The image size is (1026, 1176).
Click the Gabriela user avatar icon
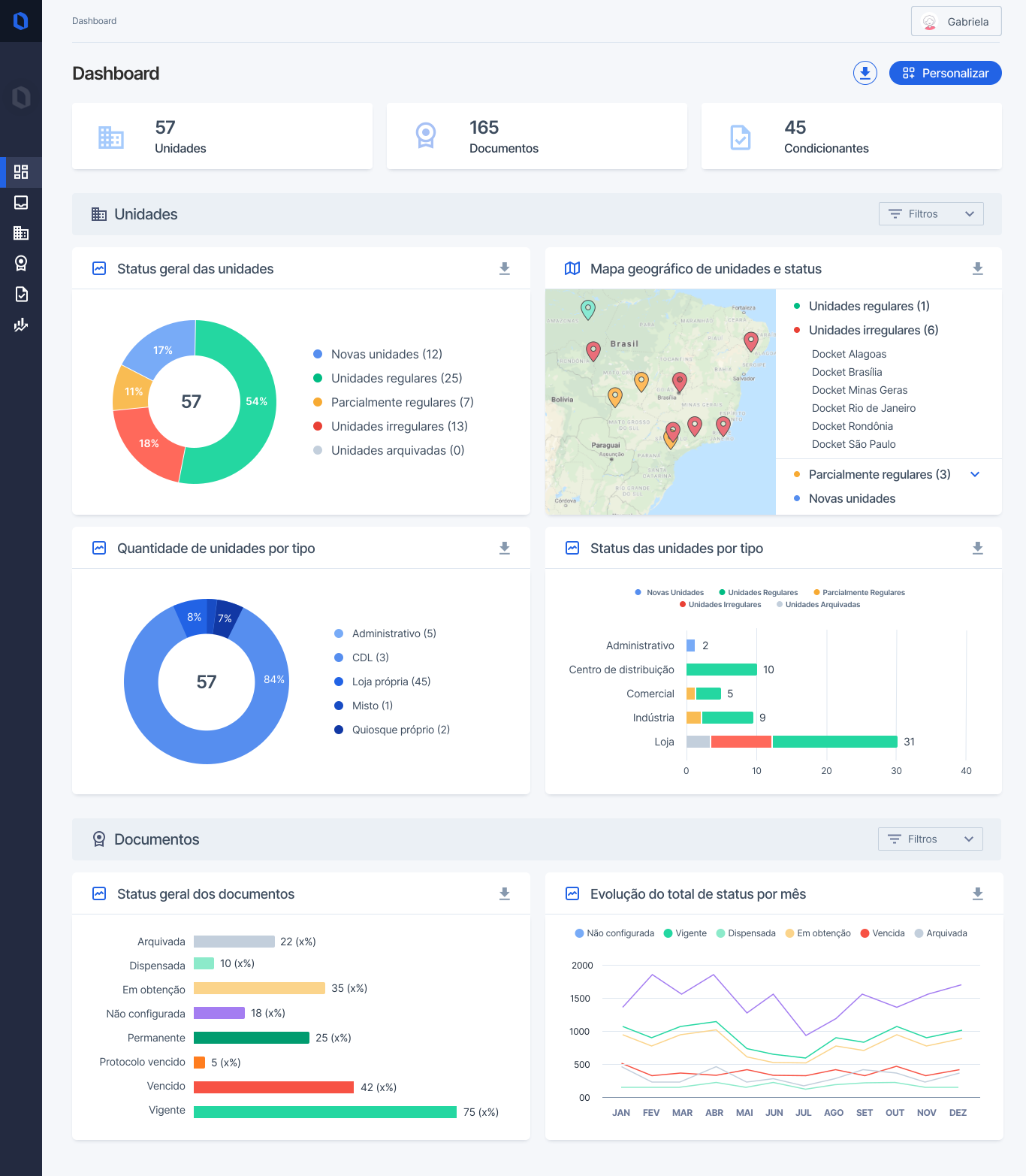(930, 22)
